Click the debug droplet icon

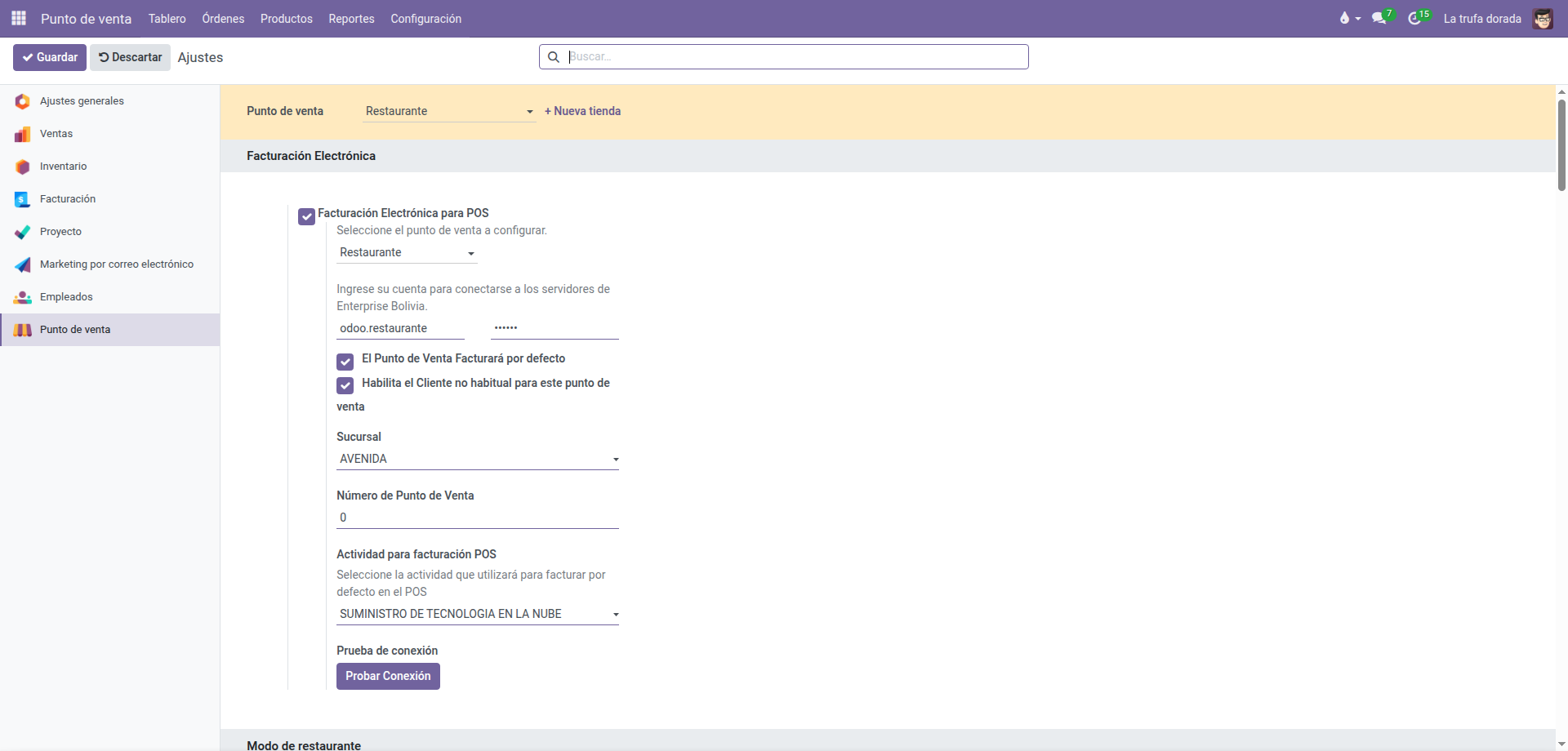tap(1344, 18)
